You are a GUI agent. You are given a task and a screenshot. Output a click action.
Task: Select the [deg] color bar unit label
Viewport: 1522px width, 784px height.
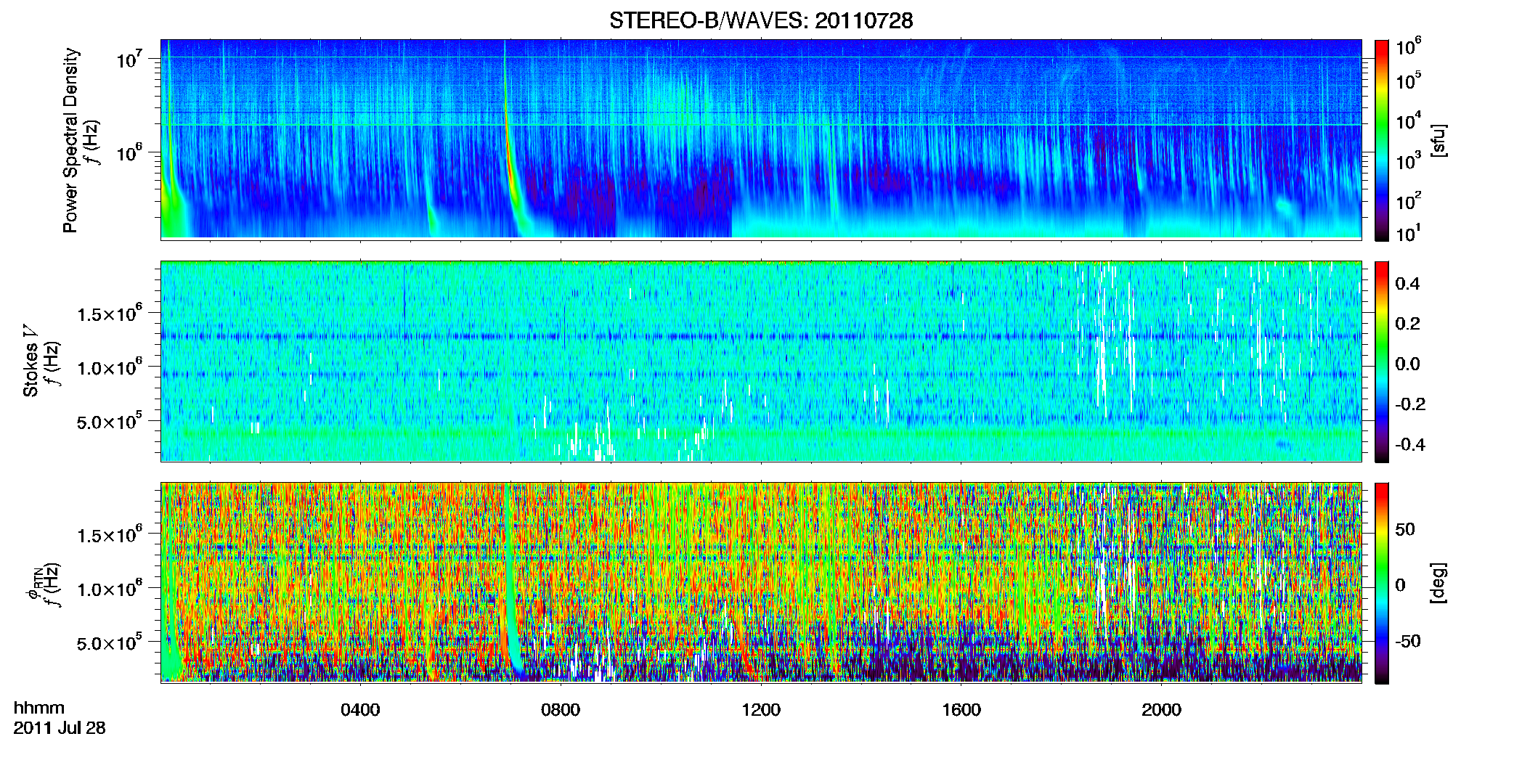click(x=1438, y=583)
